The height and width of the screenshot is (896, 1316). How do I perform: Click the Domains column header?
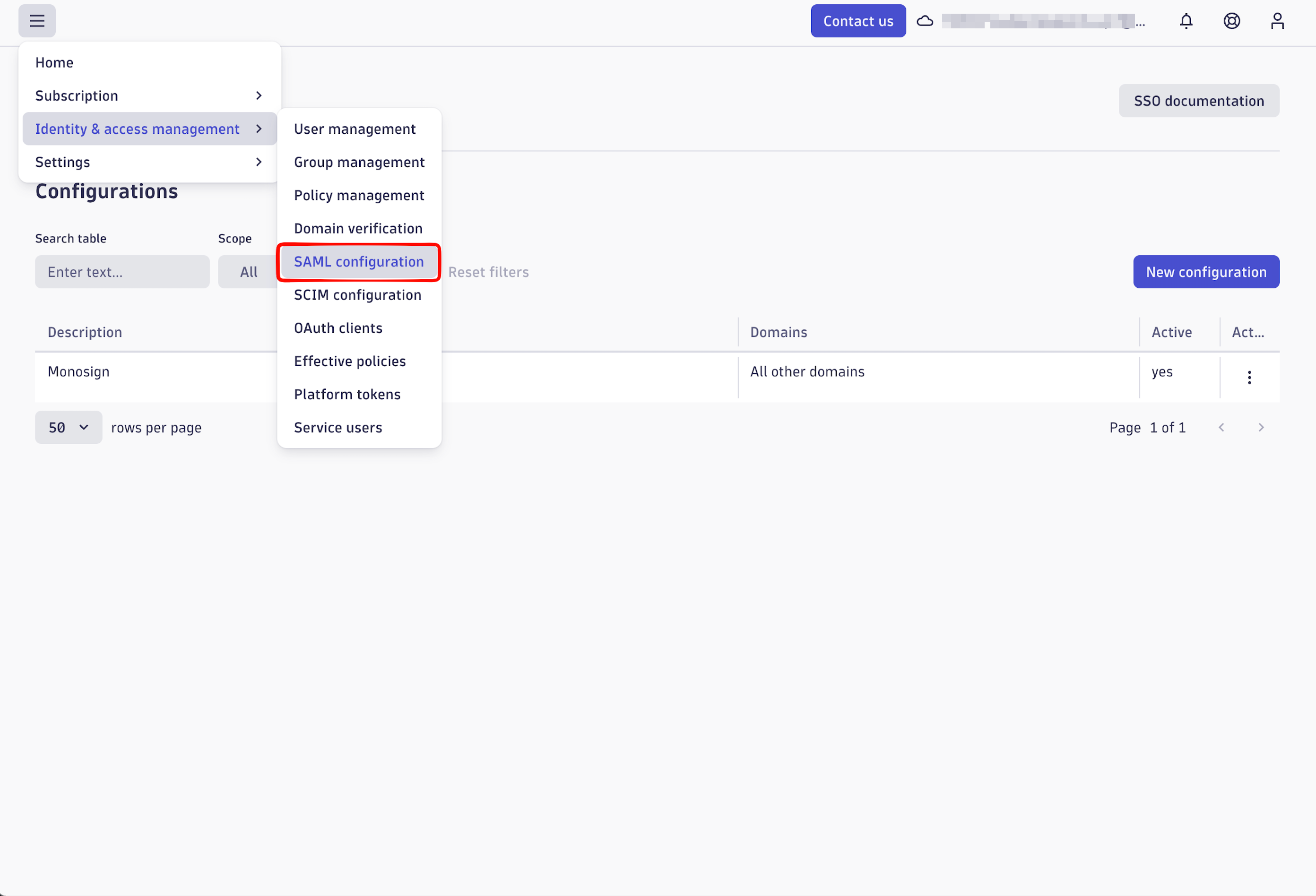coord(779,332)
